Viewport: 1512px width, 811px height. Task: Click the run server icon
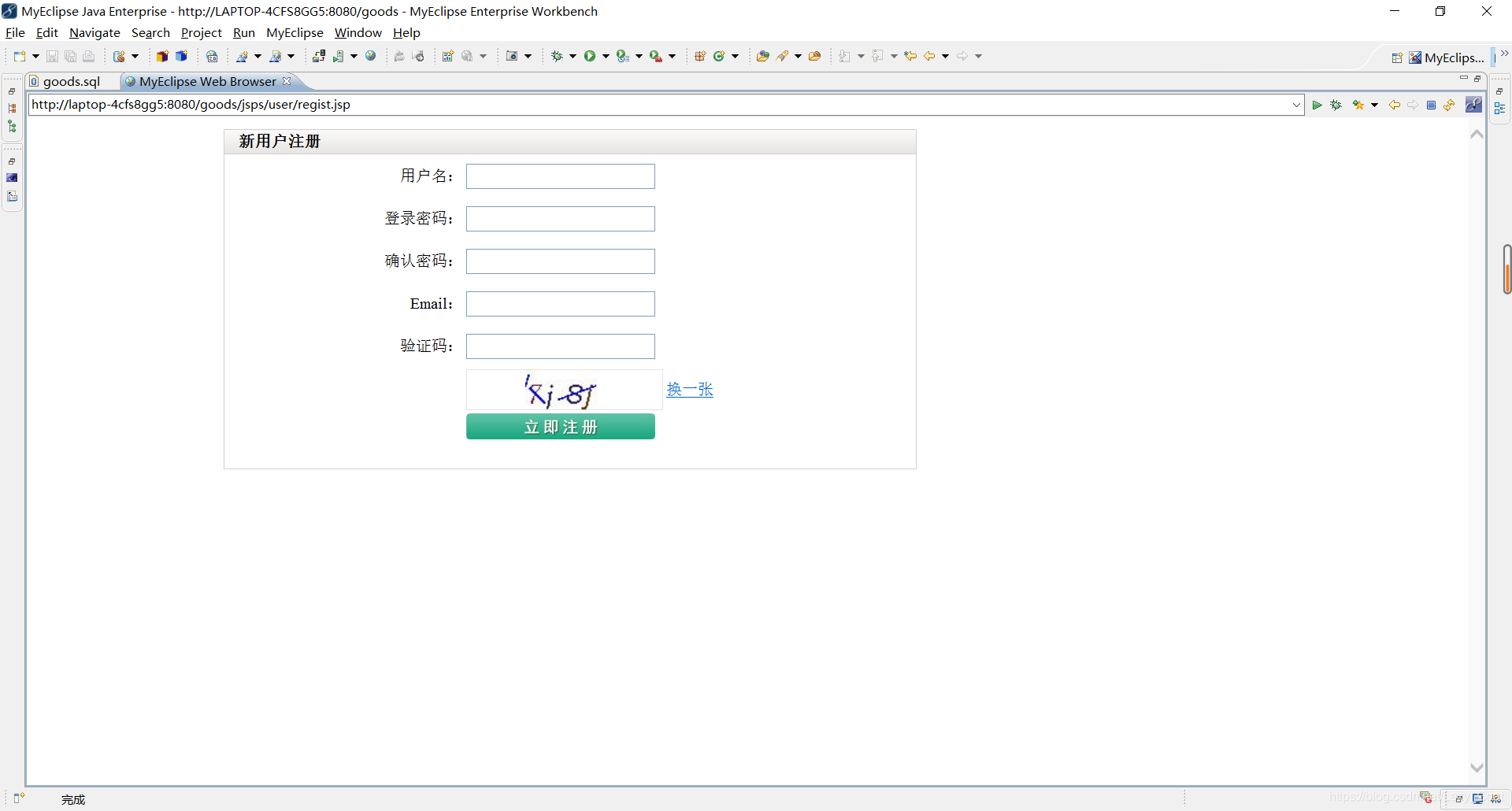[x=339, y=56]
